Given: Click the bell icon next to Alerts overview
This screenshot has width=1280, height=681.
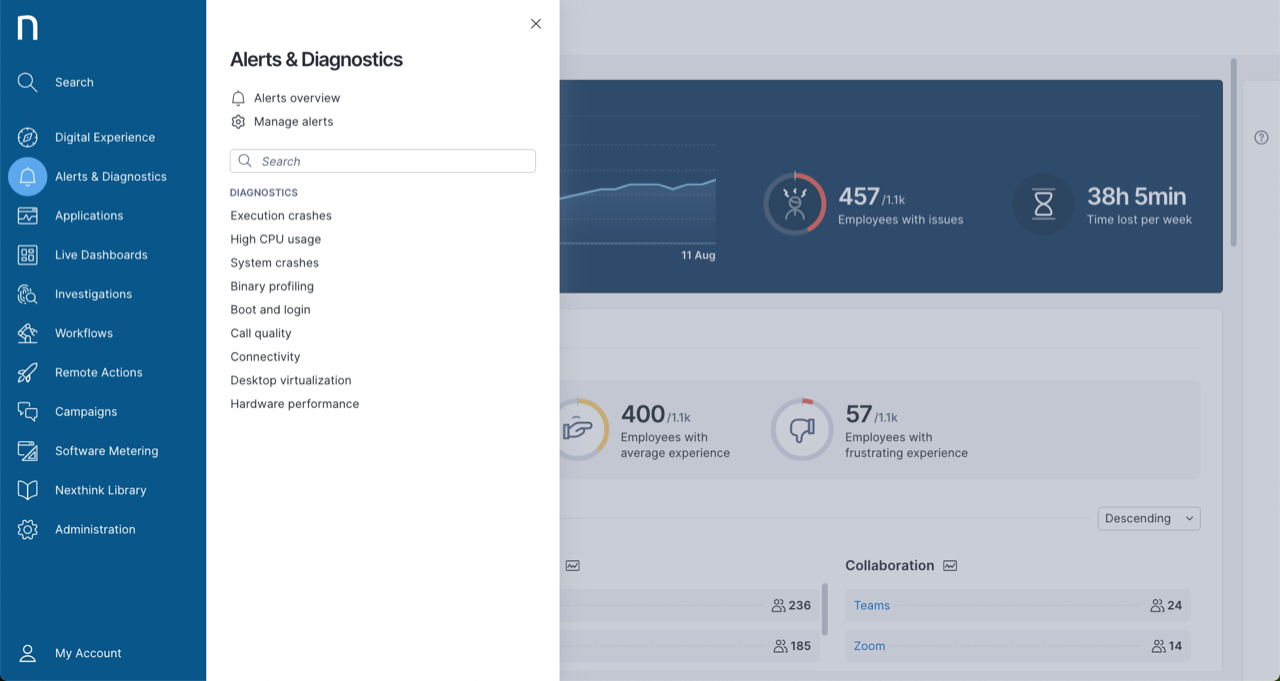Looking at the screenshot, I should tap(238, 98).
